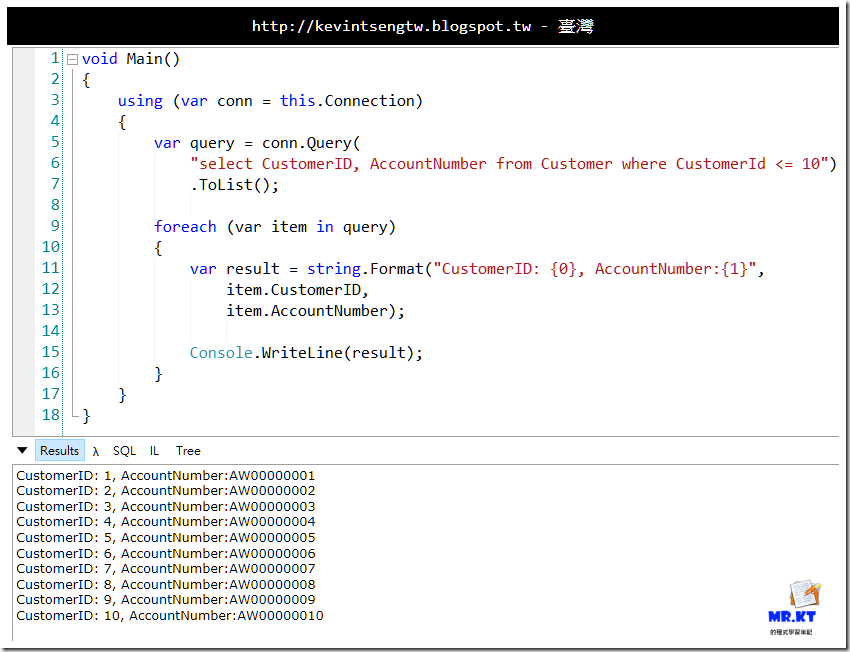This screenshot has height=652, width=850.
Task: Click 'item.CustomerID,' argument
Action: click(297, 290)
